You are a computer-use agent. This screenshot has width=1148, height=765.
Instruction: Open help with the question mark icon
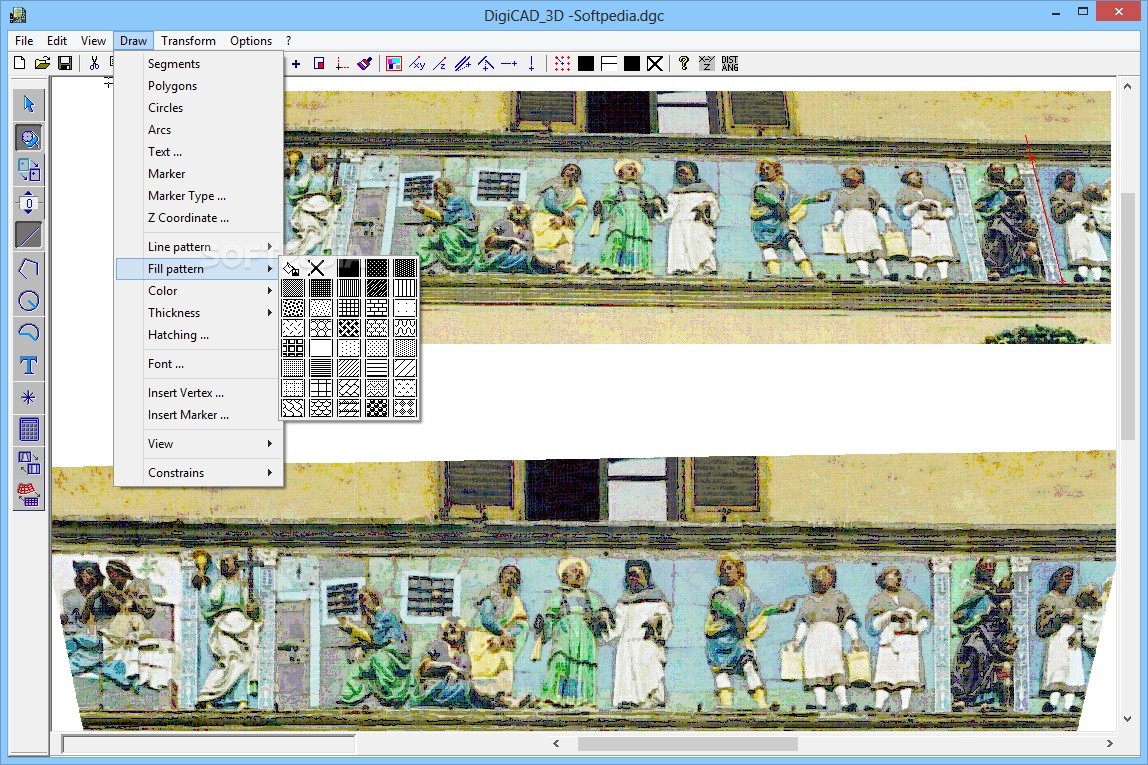[x=684, y=64]
